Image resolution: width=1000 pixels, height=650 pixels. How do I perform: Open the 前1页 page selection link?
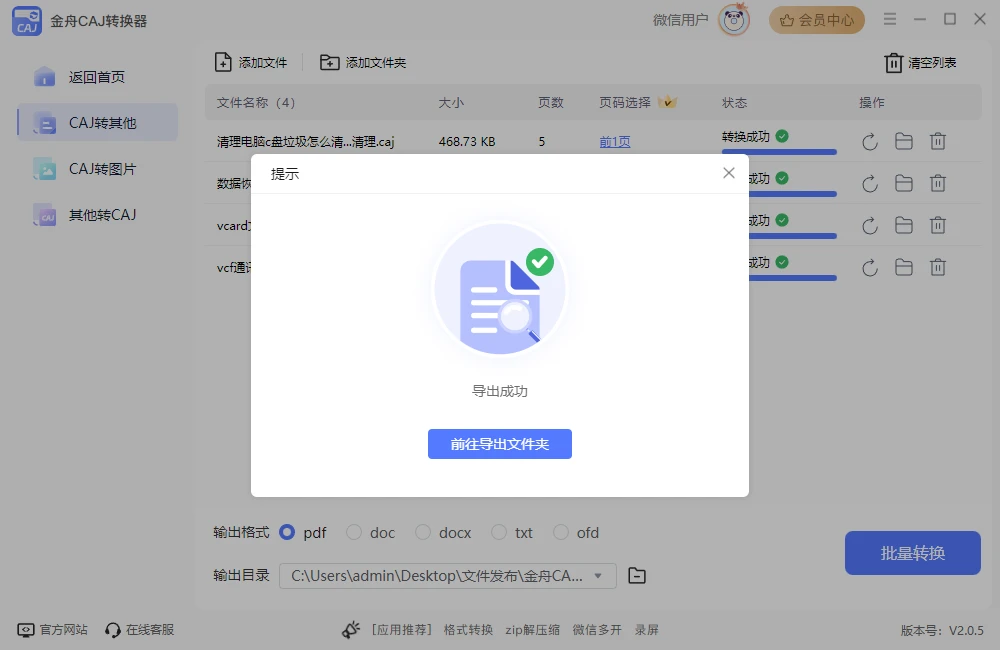pos(615,142)
